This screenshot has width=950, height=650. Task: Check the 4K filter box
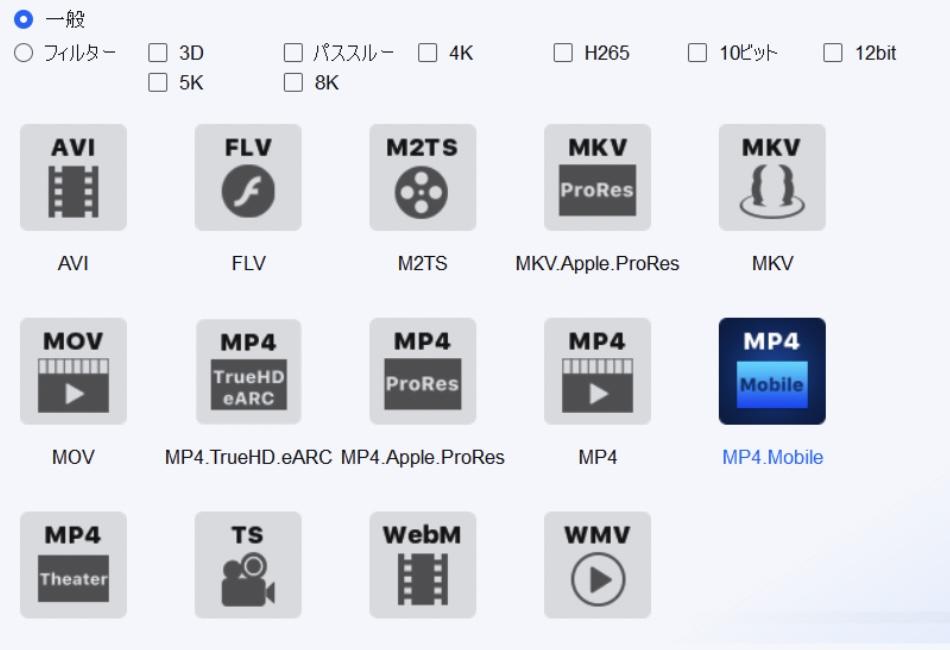[428, 53]
